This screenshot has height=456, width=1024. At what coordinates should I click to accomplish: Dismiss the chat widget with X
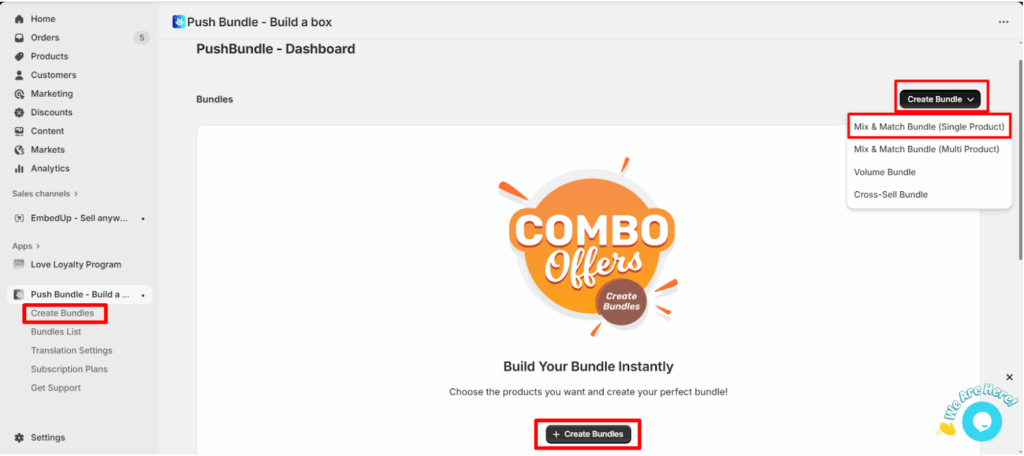(x=1009, y=377)
